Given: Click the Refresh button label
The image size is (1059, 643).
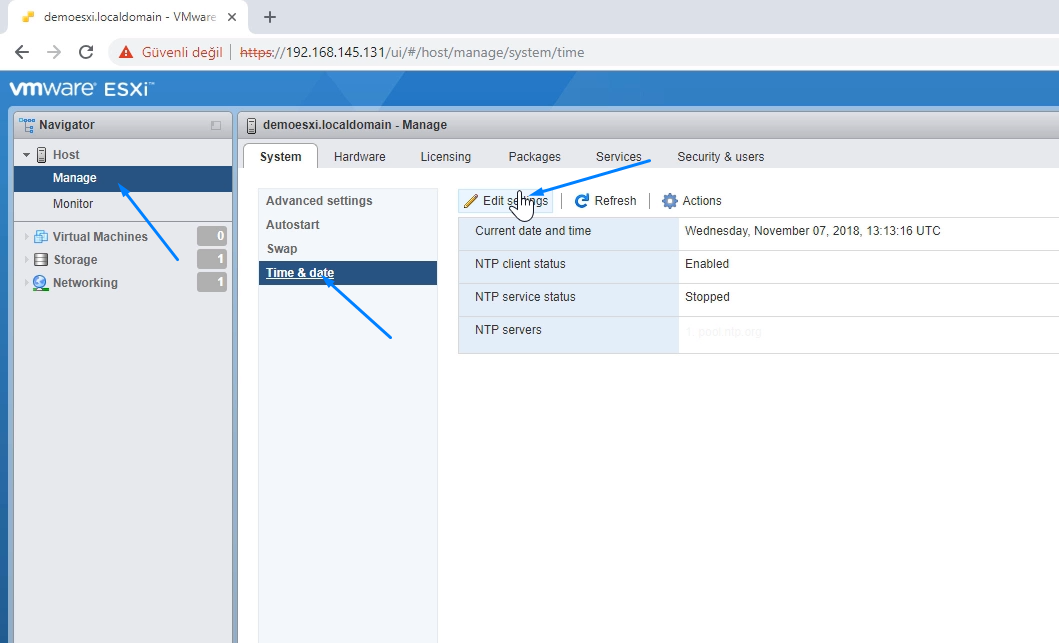Looking at the screenshot, I should [615, 201].
